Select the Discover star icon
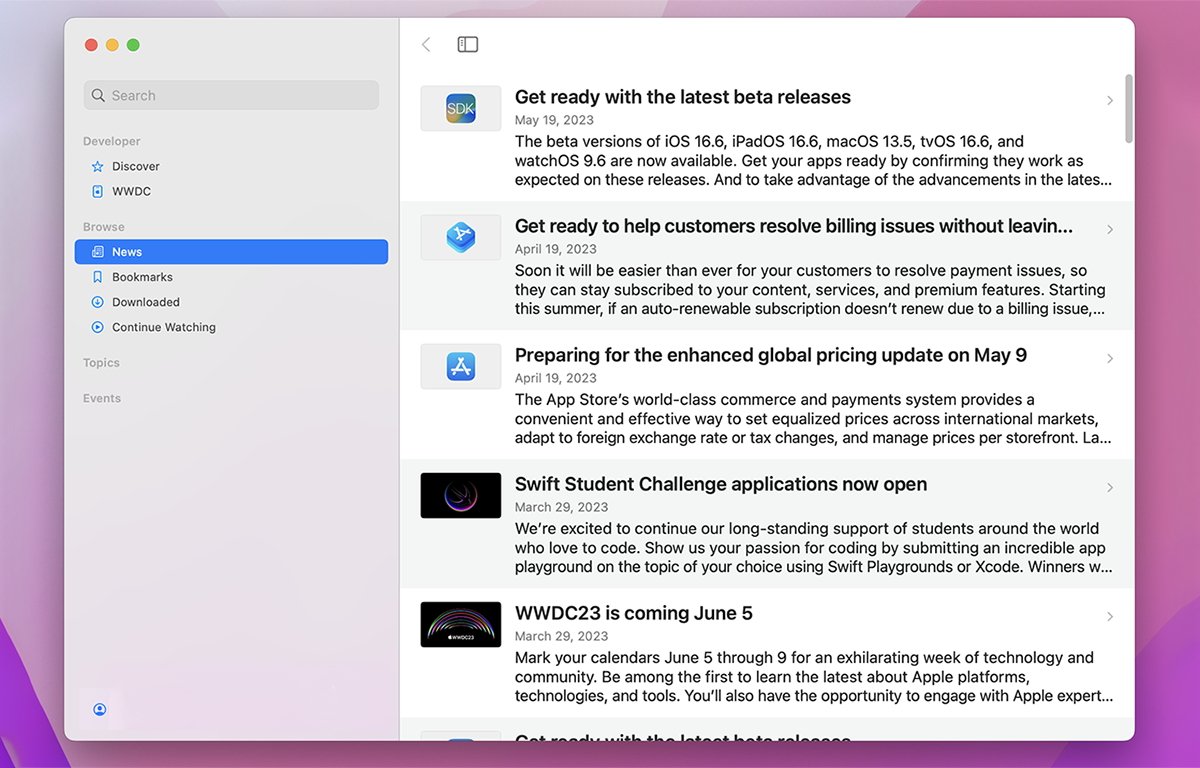1200x768 pixels. click(98, 166)
